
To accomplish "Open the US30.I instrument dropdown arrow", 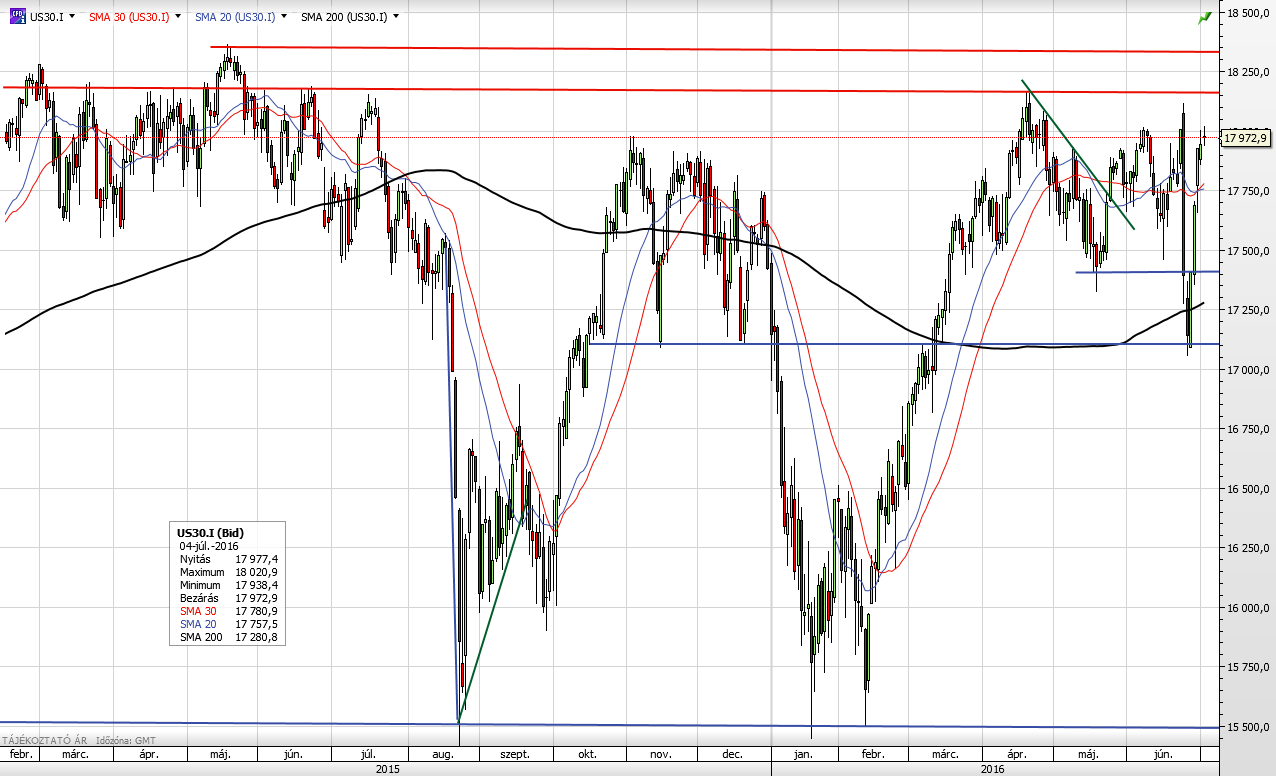I will 71,17.
